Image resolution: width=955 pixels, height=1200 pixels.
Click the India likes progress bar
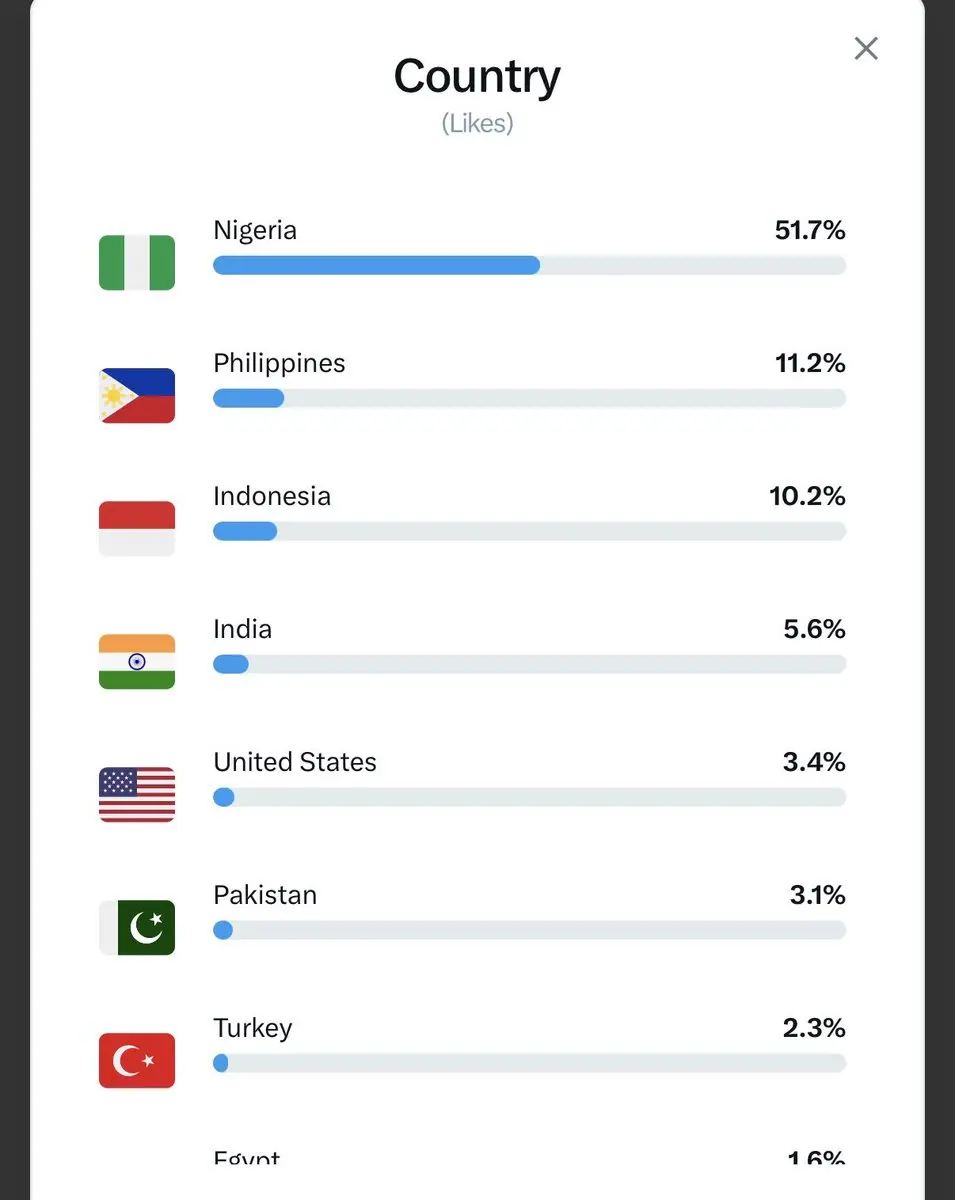(x=529, y=664)
